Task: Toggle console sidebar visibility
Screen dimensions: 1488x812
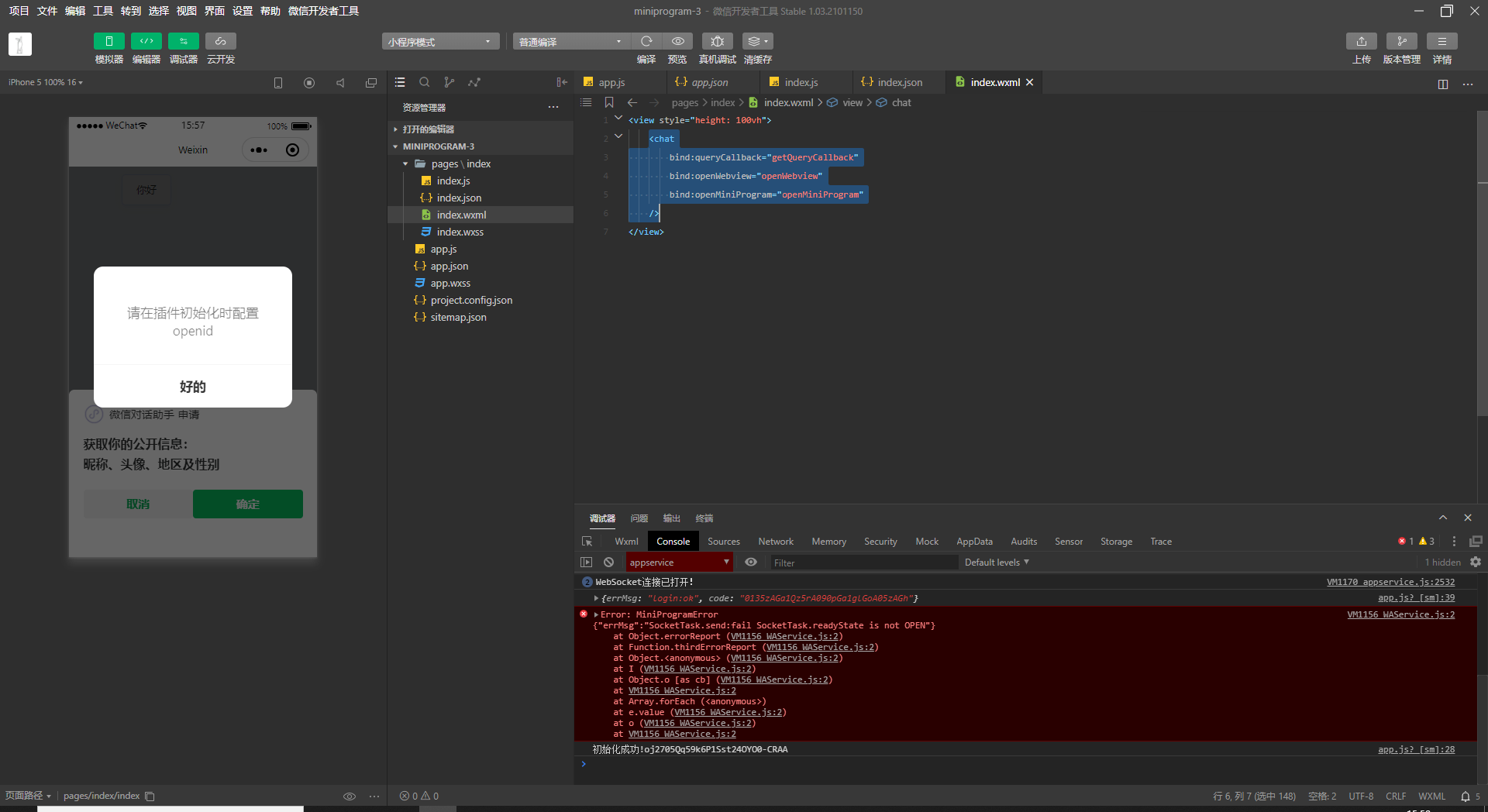Action: tap(587, 563)
